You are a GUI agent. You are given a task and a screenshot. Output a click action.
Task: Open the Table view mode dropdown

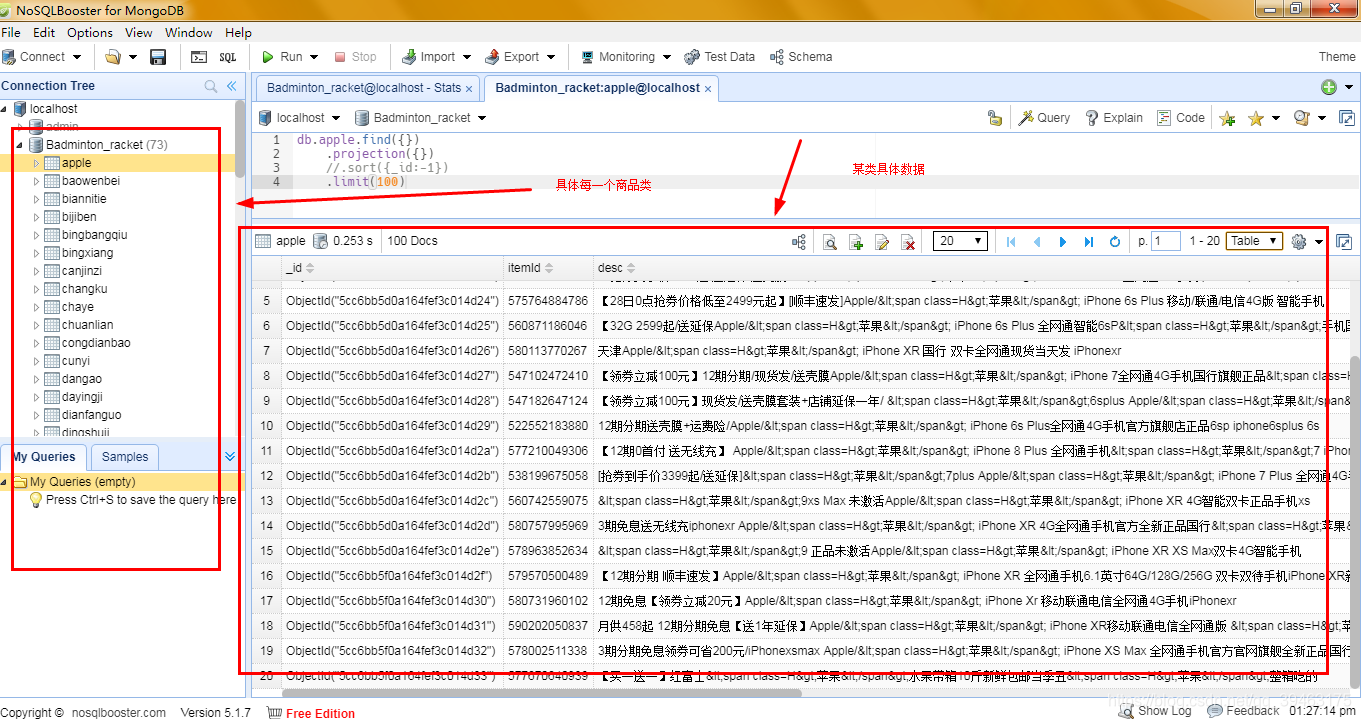1254,241
